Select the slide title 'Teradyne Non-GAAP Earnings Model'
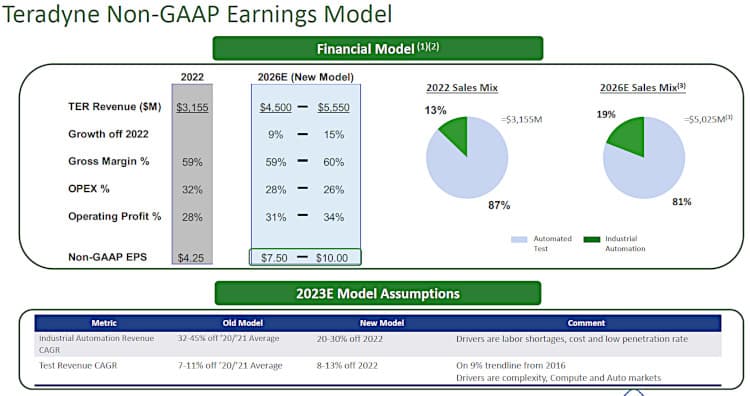This screenshot has height=396, width=750. coord(197,14)
